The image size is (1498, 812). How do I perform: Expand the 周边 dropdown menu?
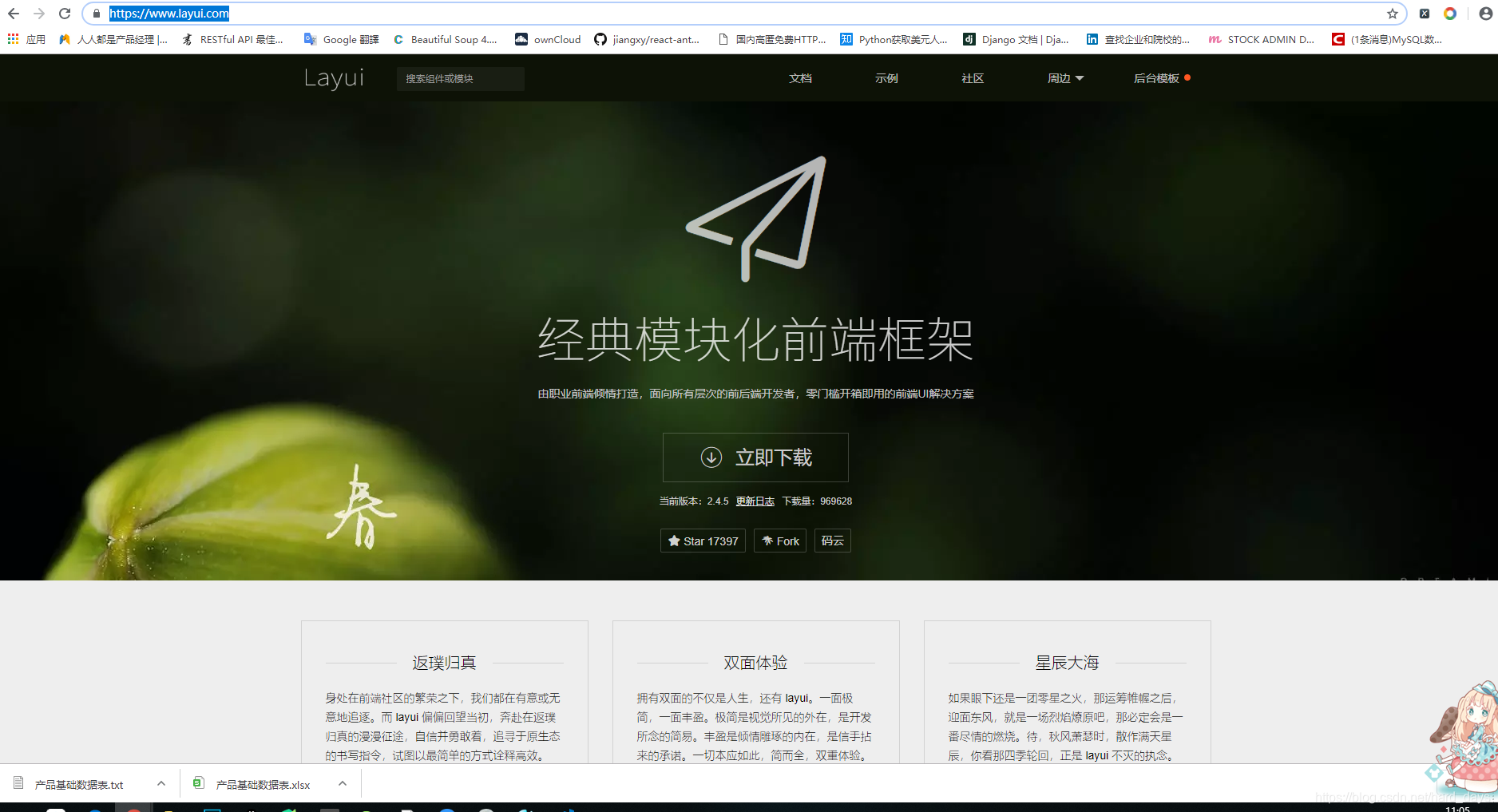[1065, 78]
